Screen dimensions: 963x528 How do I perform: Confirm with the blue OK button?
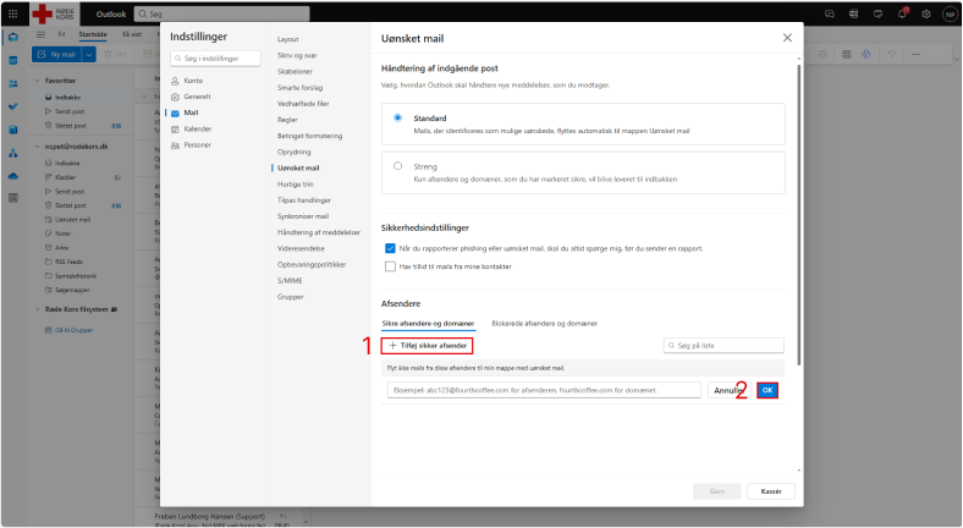(x=767, y=390)
